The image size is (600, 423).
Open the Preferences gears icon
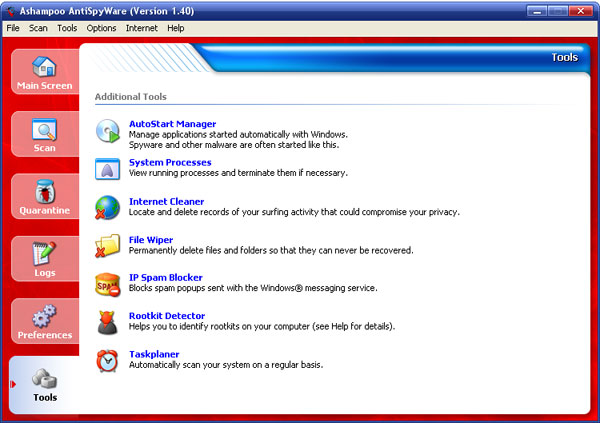(x=44, y=316)
